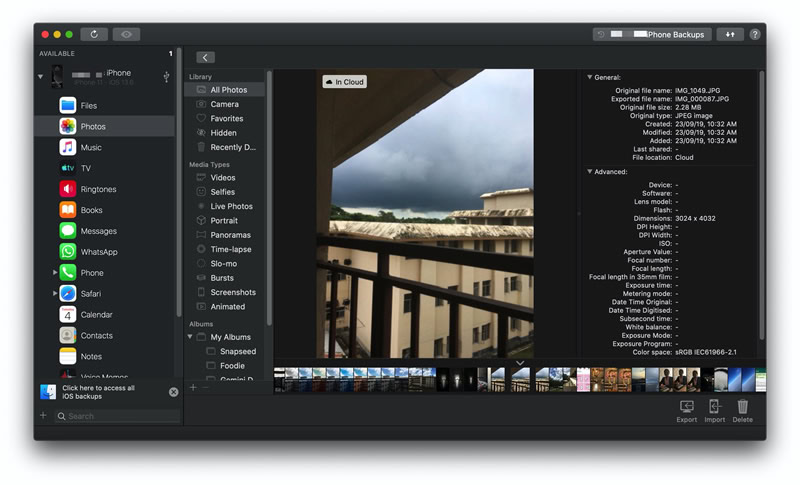Expand the Safari item arrow
The width and height of the screenshot is (800, 485).
[55, 293]
